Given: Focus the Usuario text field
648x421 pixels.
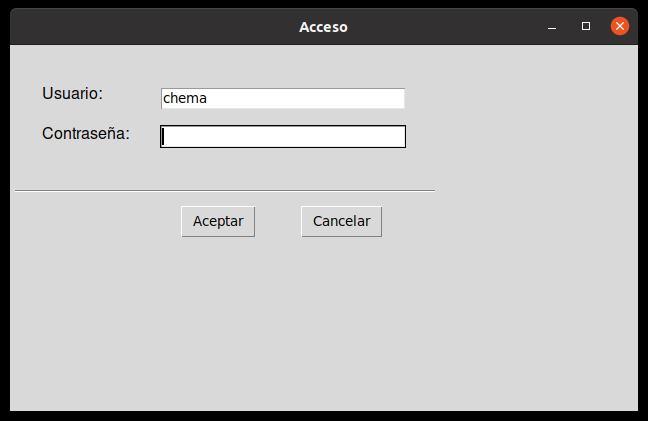Looking at the screenshot, I should pos(283,98).
